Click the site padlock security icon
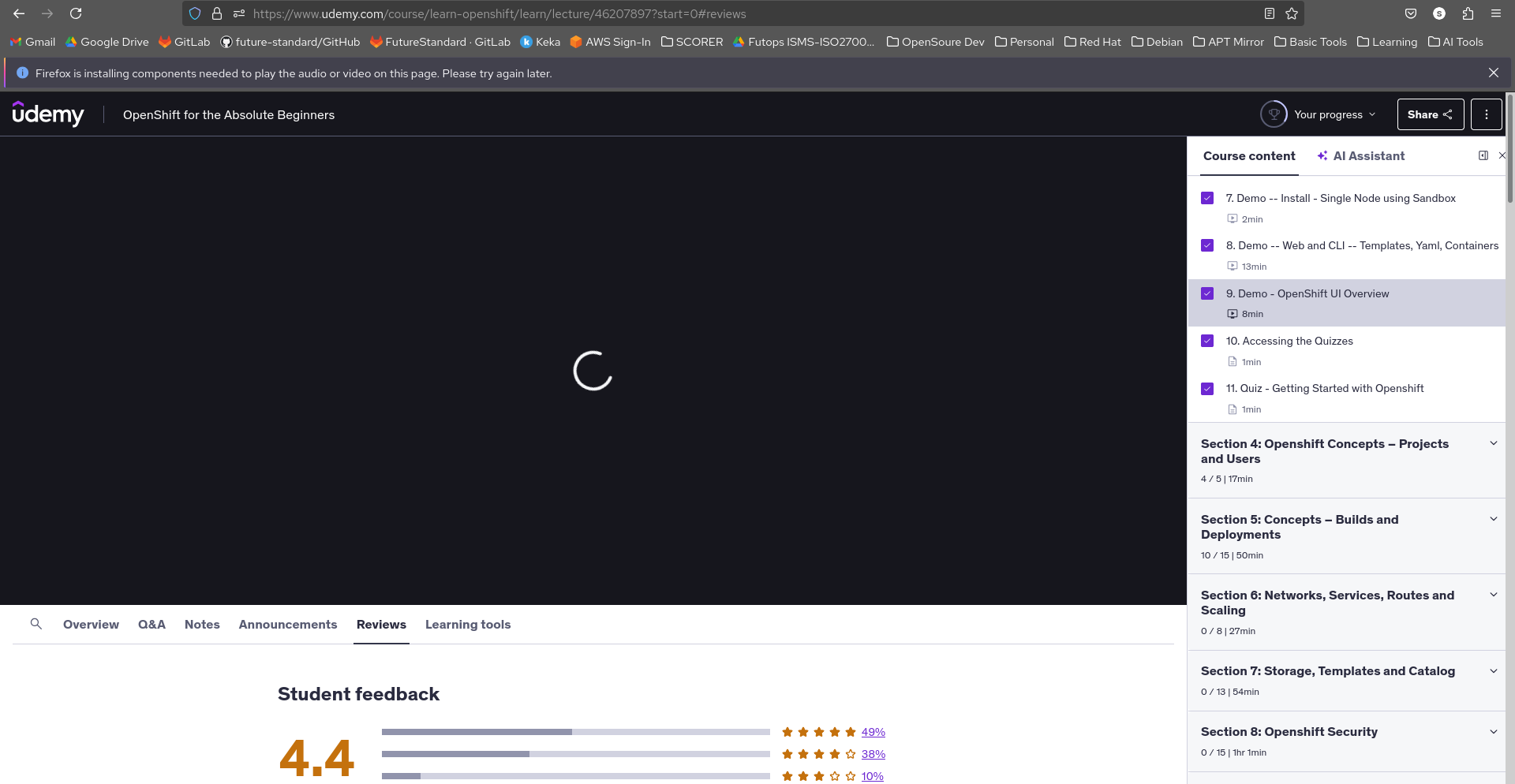 click(217, 13)
